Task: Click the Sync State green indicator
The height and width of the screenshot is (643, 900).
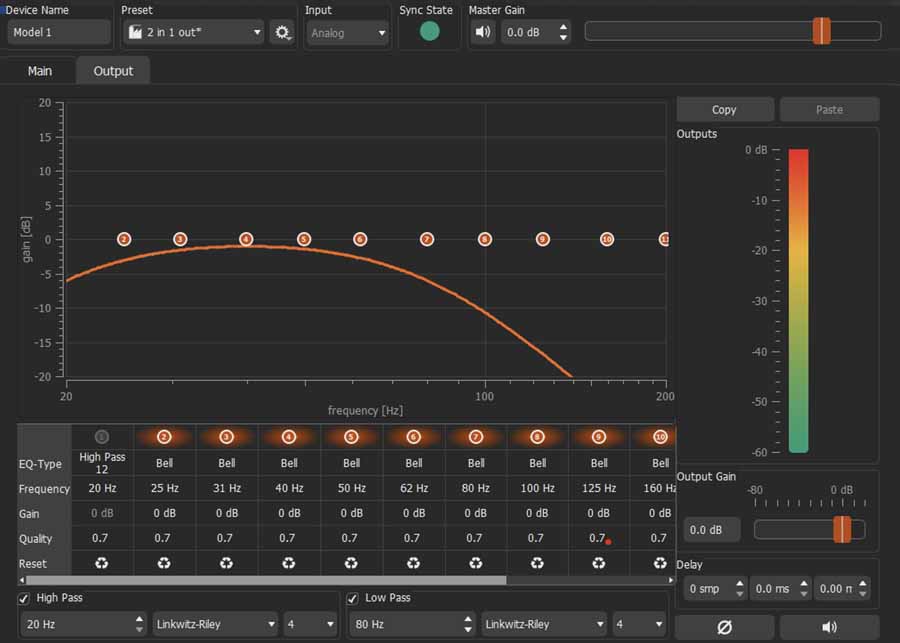Action: click(429, 32)
